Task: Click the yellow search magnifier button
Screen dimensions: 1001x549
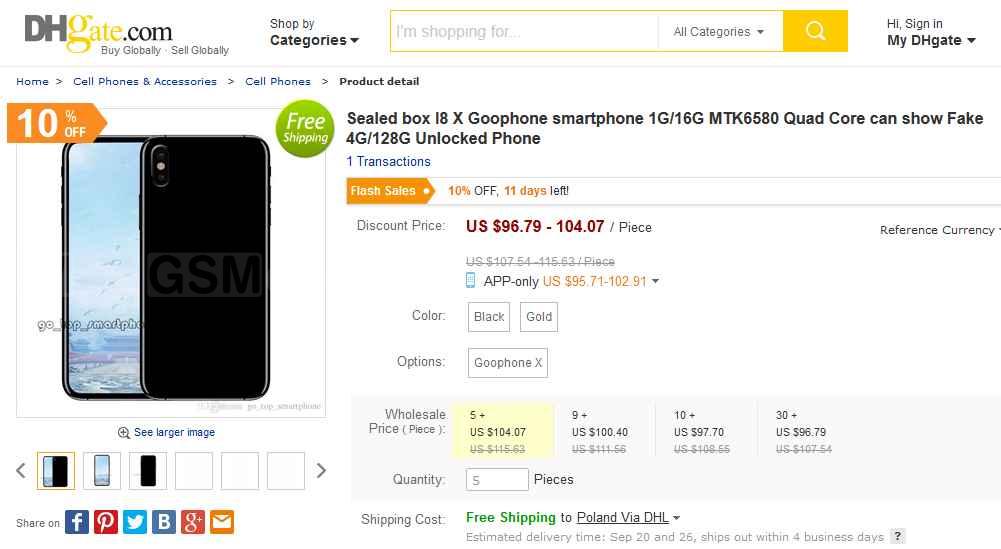Action: click(x=815, y=31)
